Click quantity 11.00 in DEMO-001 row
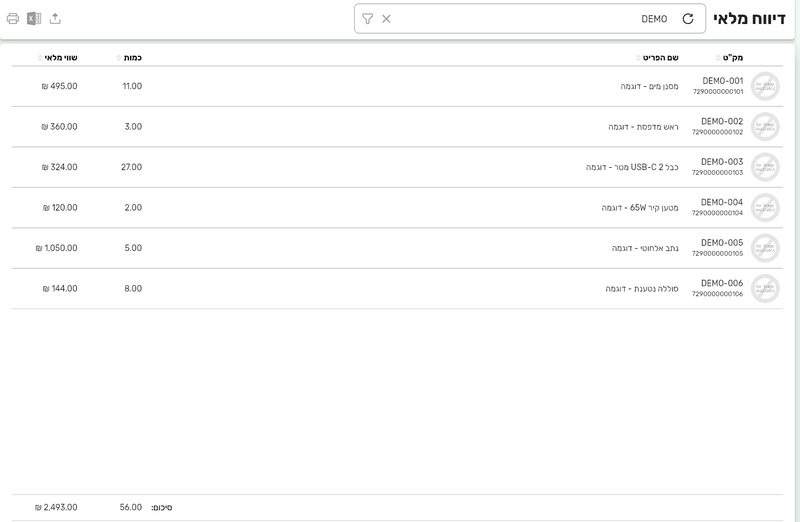This screenshot has width=800, height=522. (x=132, y=86)
